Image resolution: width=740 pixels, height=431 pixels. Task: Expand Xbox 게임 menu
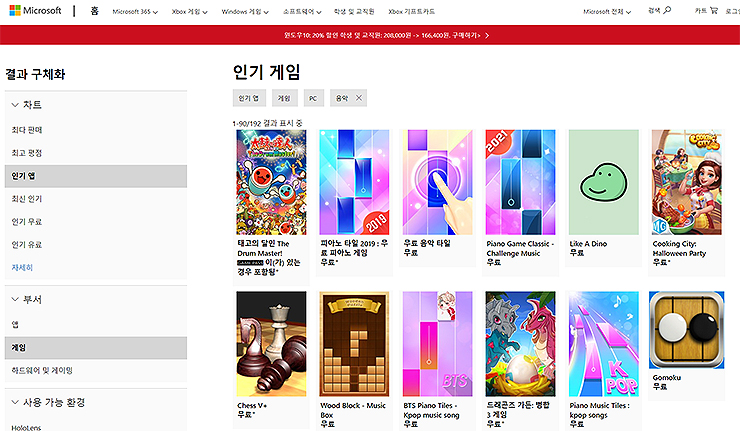tap(189, 11)
